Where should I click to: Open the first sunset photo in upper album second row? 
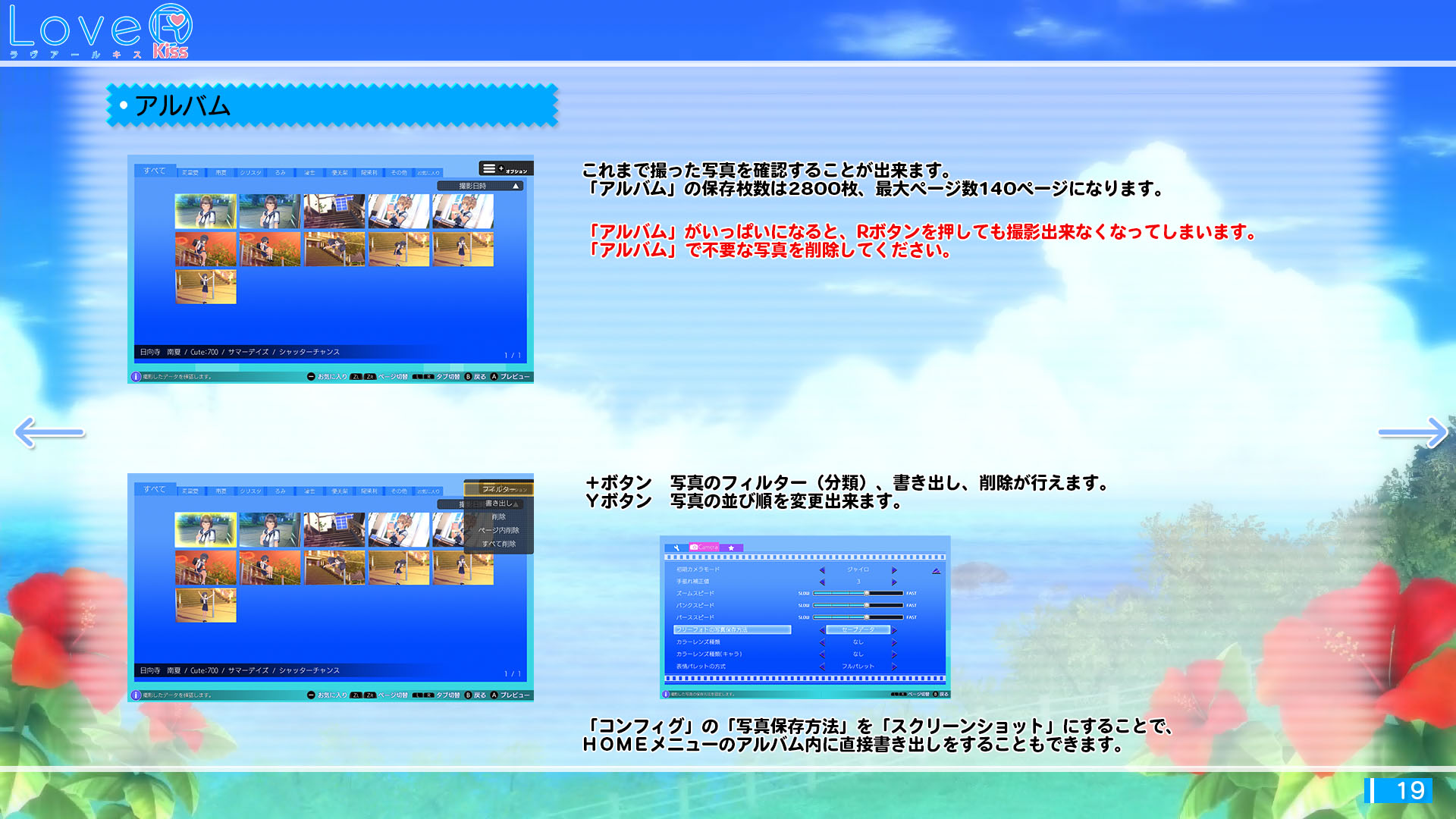point(206,249)
